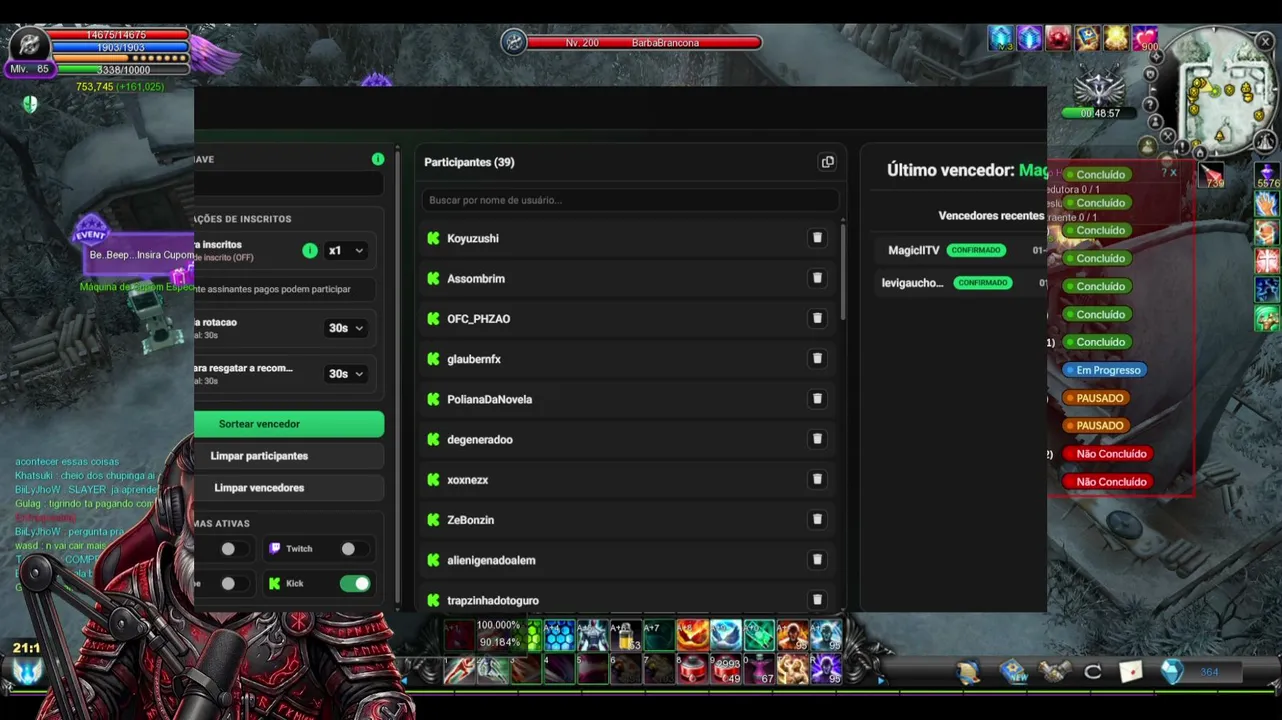
Task: Remove ZeBonzin with its trash icon
Action: tap(817, 519)
